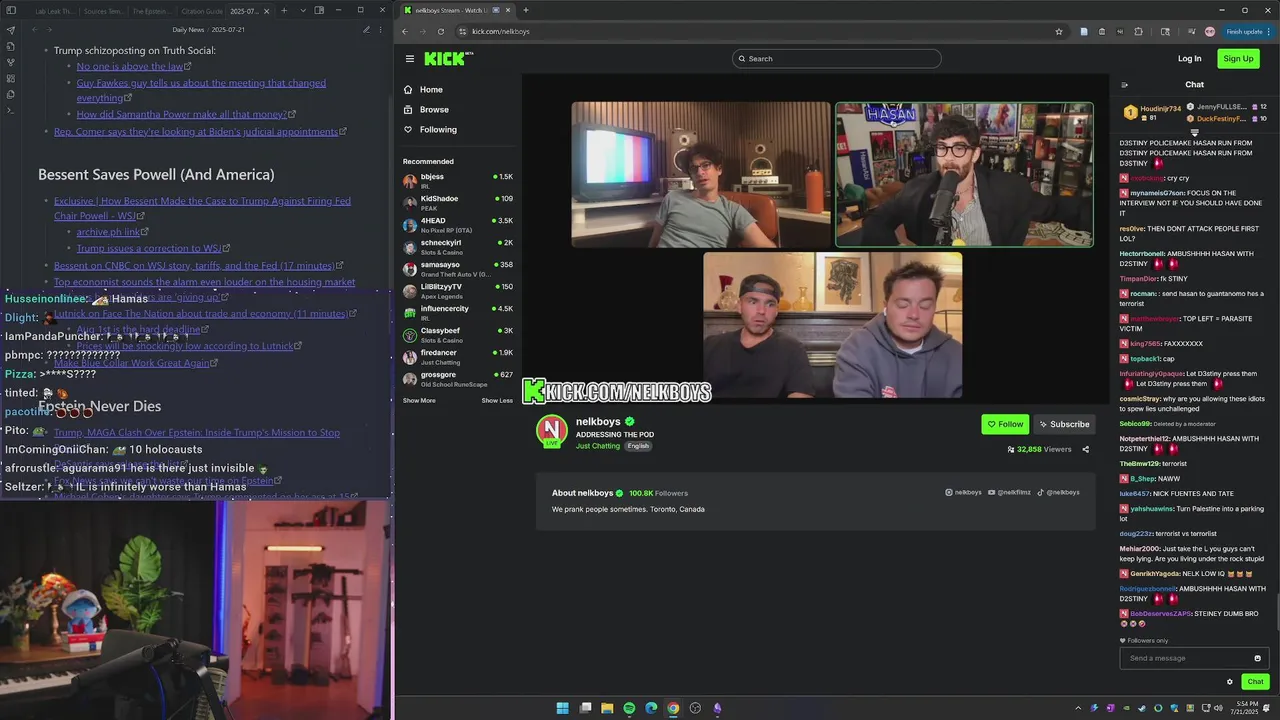The width and height of the screenshot is (1280, 720).
Task: Toggle Obsidian right sidebar icon
Action: click(x=319, y=10)
